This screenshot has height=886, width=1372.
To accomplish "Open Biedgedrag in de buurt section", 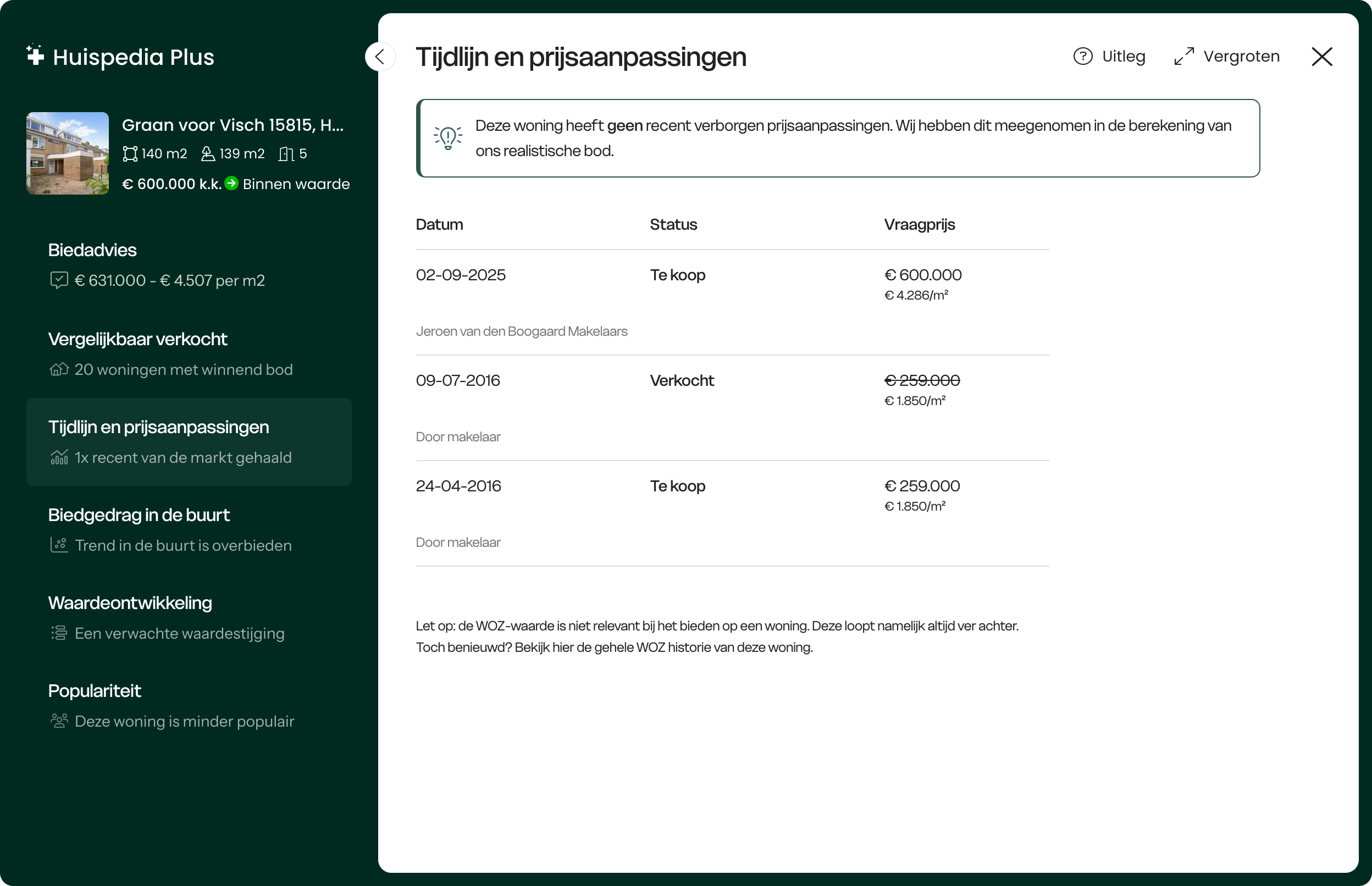I will coord(139,516).
